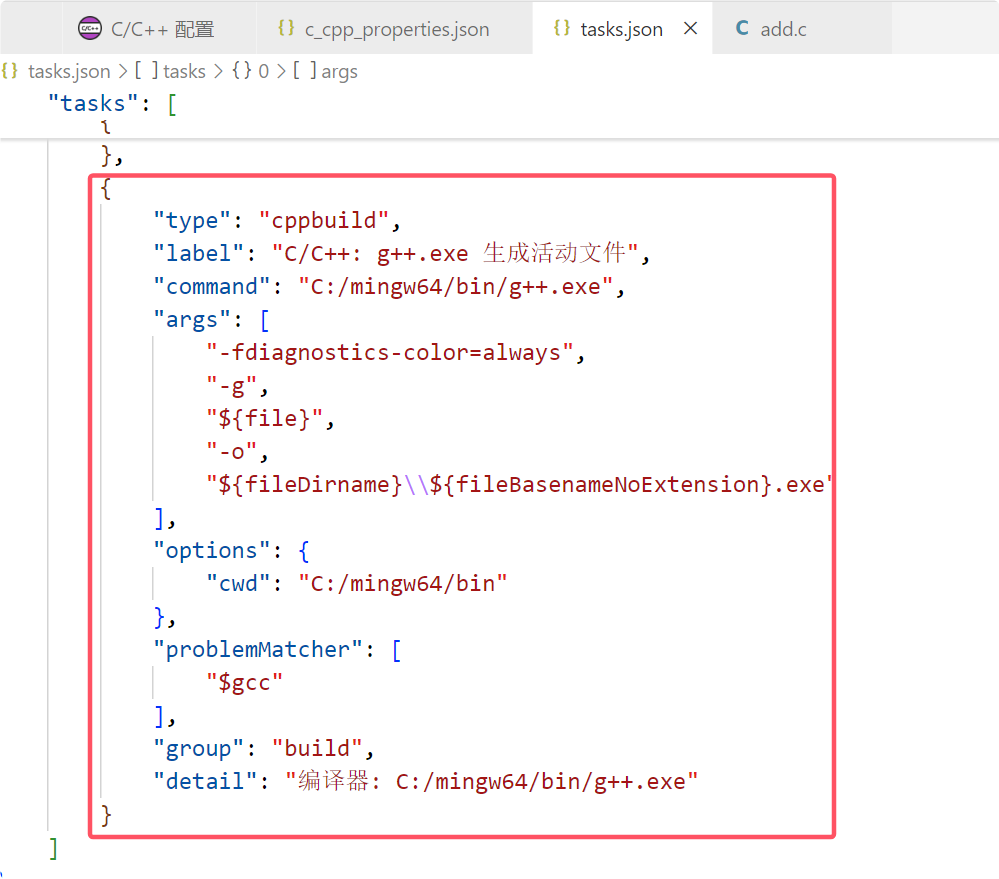Open the c_cpp_properties.json tab

(395, 29)
